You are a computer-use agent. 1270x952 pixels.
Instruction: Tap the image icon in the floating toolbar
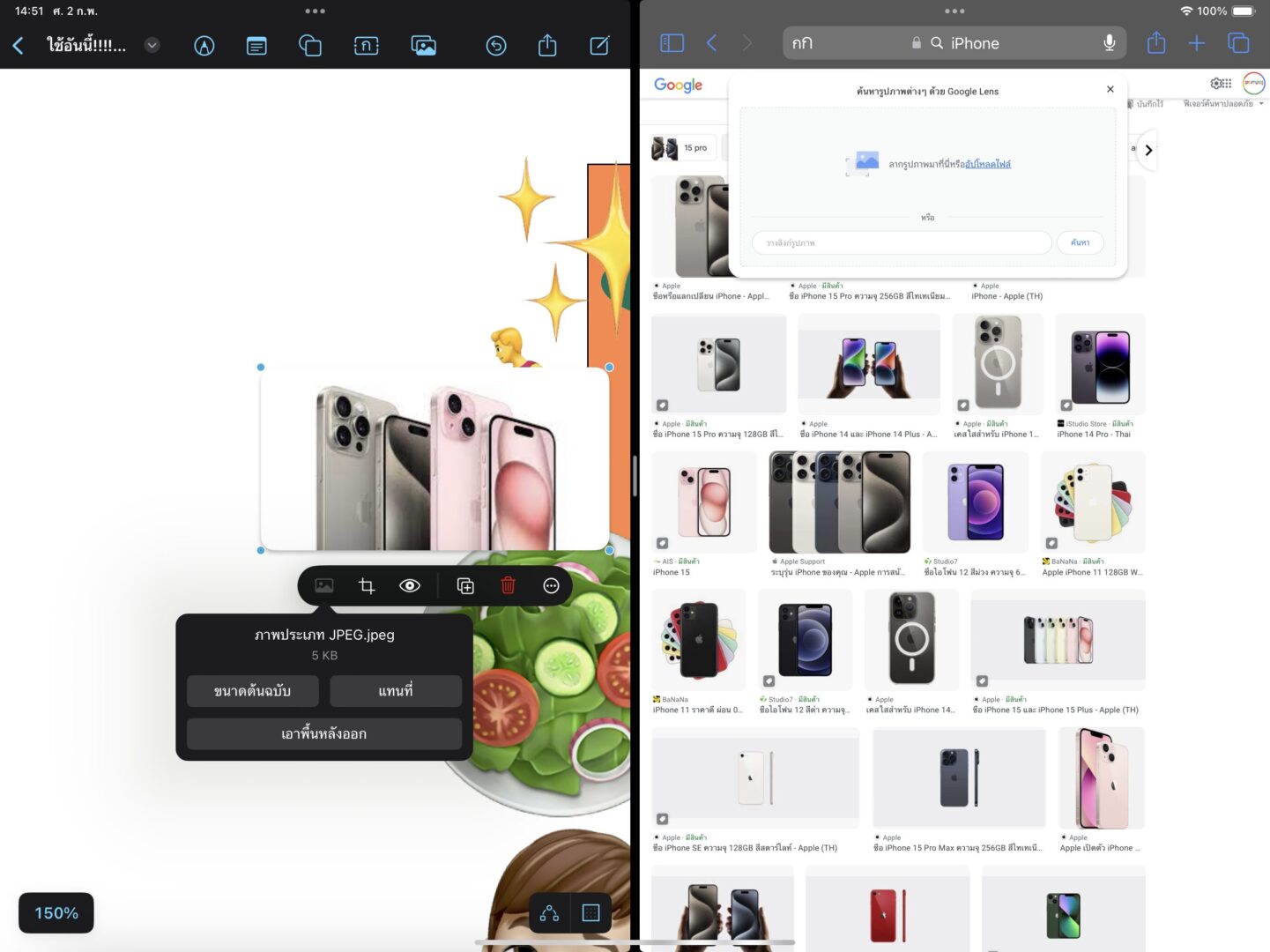tap(324, 586)
